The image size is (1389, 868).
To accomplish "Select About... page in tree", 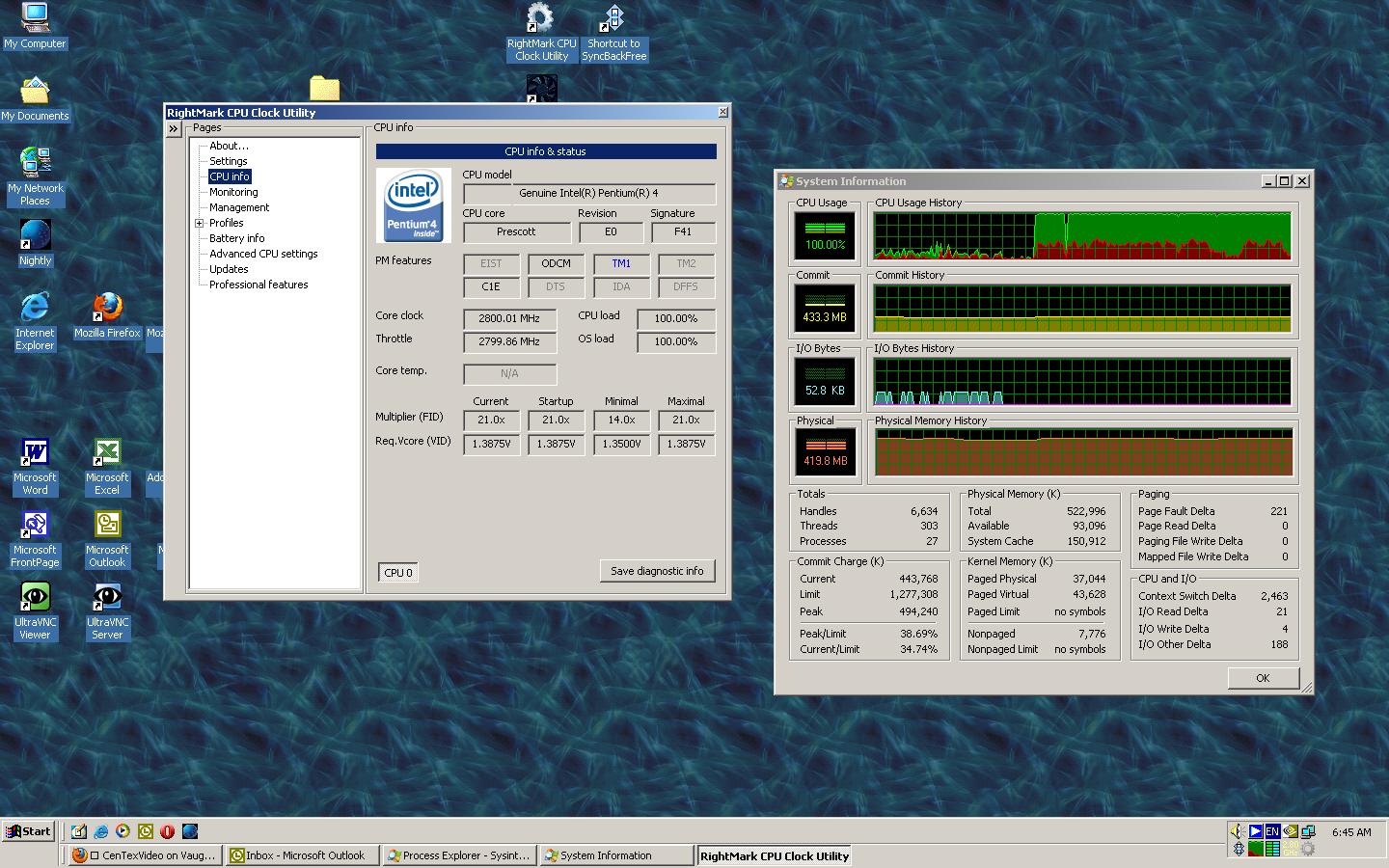I will pyautogui.click(x=229, y=146).
